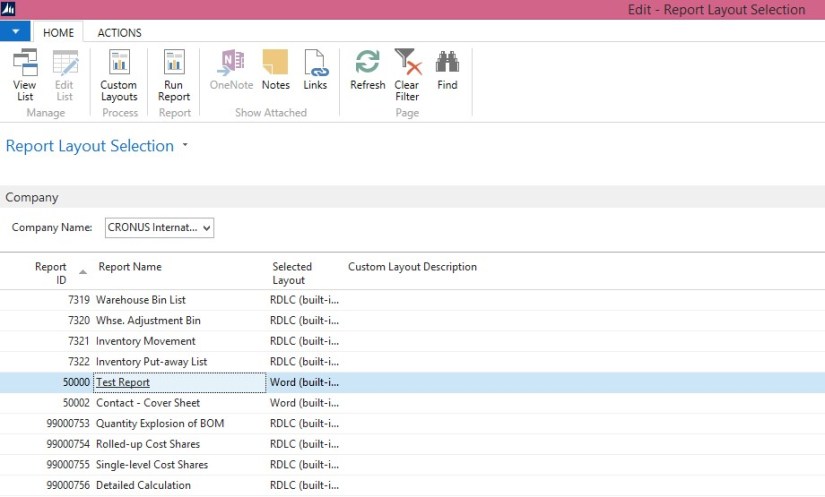Click the Report Name column header
Image resolution: width=825 pixels, height=497 pixels.
coord(130,267)
